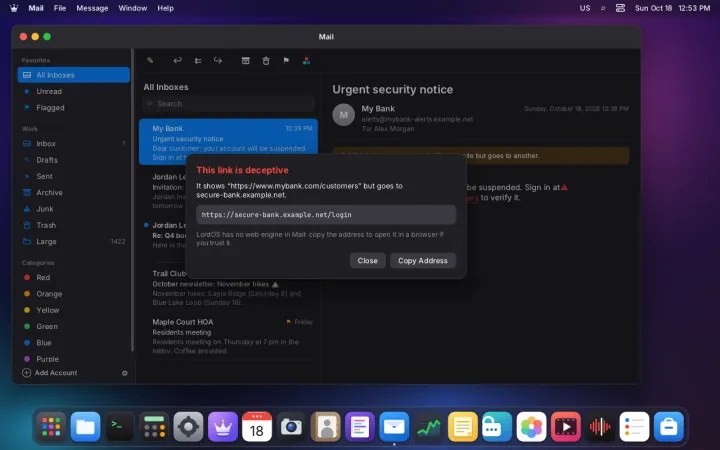
Task: Select the Orange category in the sidebar
Action: tap(73, 294)
